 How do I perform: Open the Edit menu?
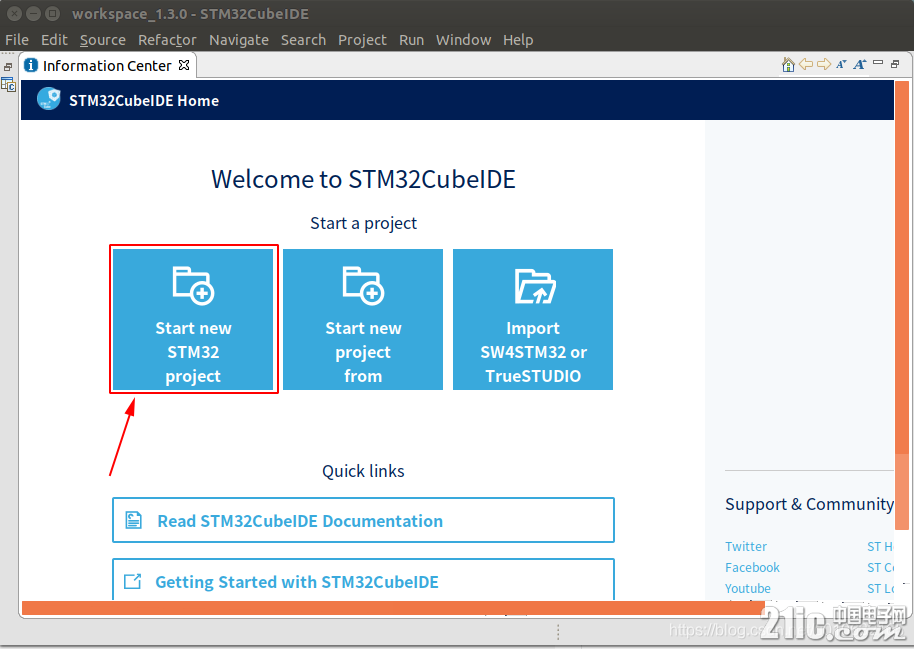[x=54, y=40]
